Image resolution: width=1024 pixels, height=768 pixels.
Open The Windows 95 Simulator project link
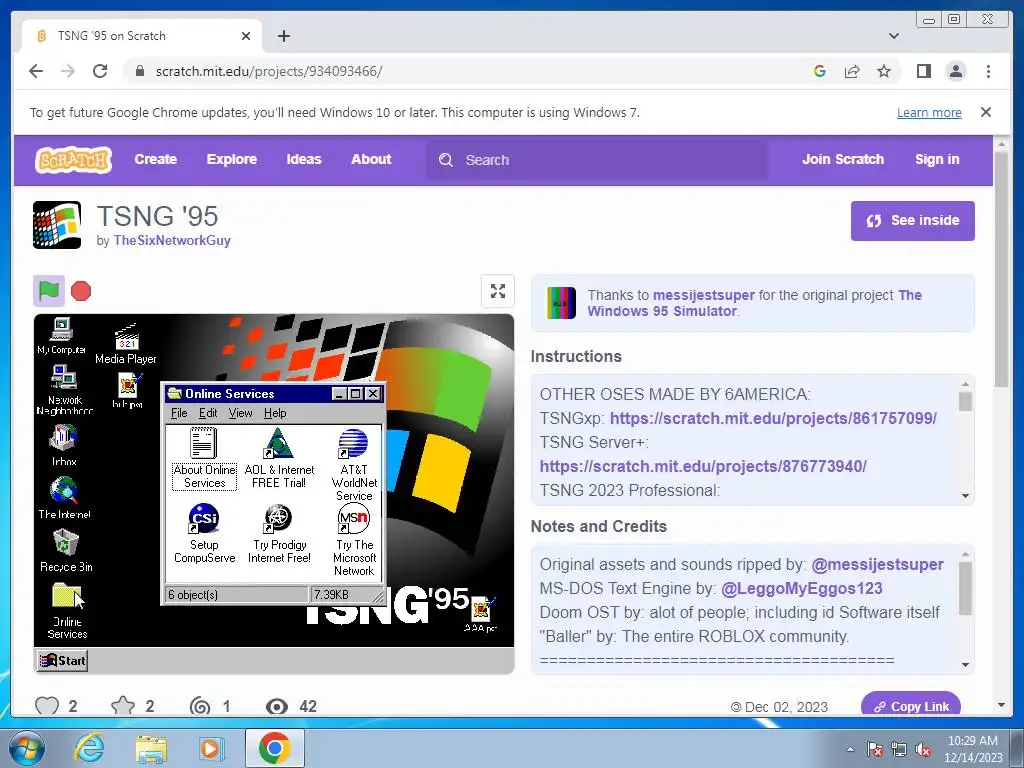[754, 303]
